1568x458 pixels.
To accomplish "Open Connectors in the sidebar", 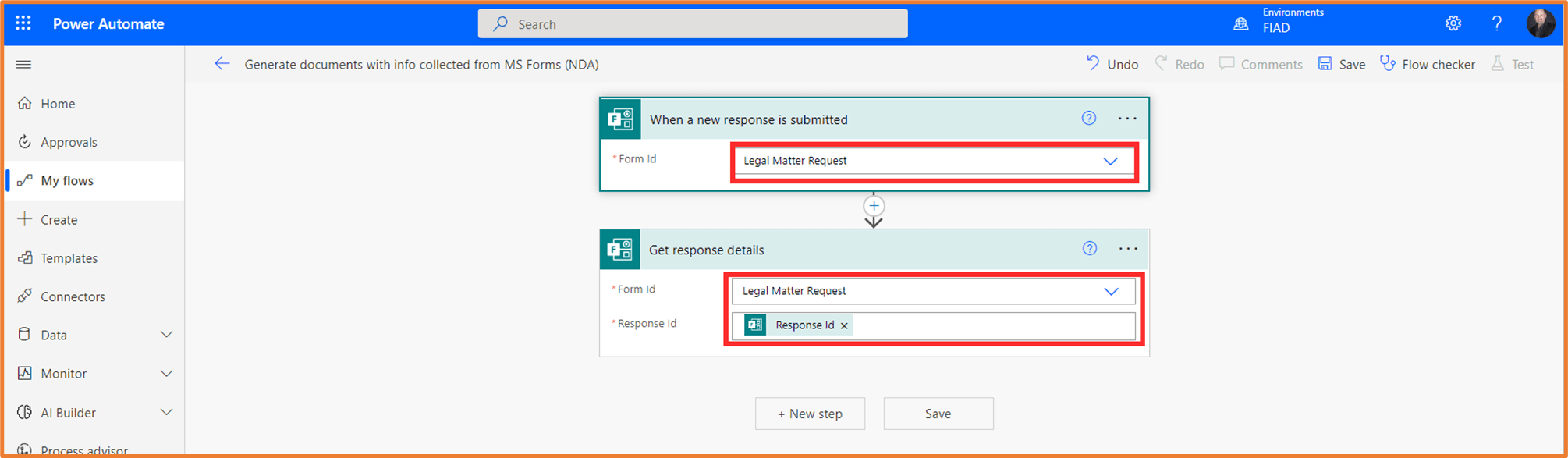I will tap(94, 296).
